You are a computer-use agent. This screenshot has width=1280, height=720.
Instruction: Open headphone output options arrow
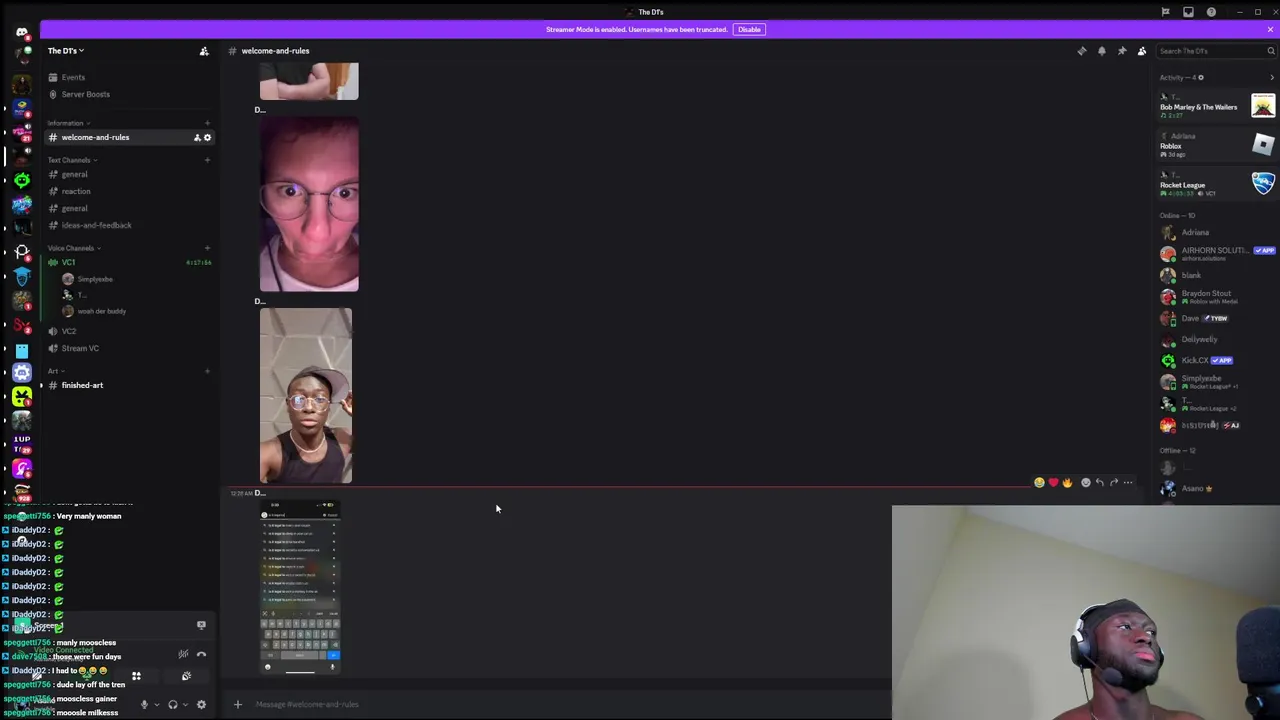tap(185, 704)
